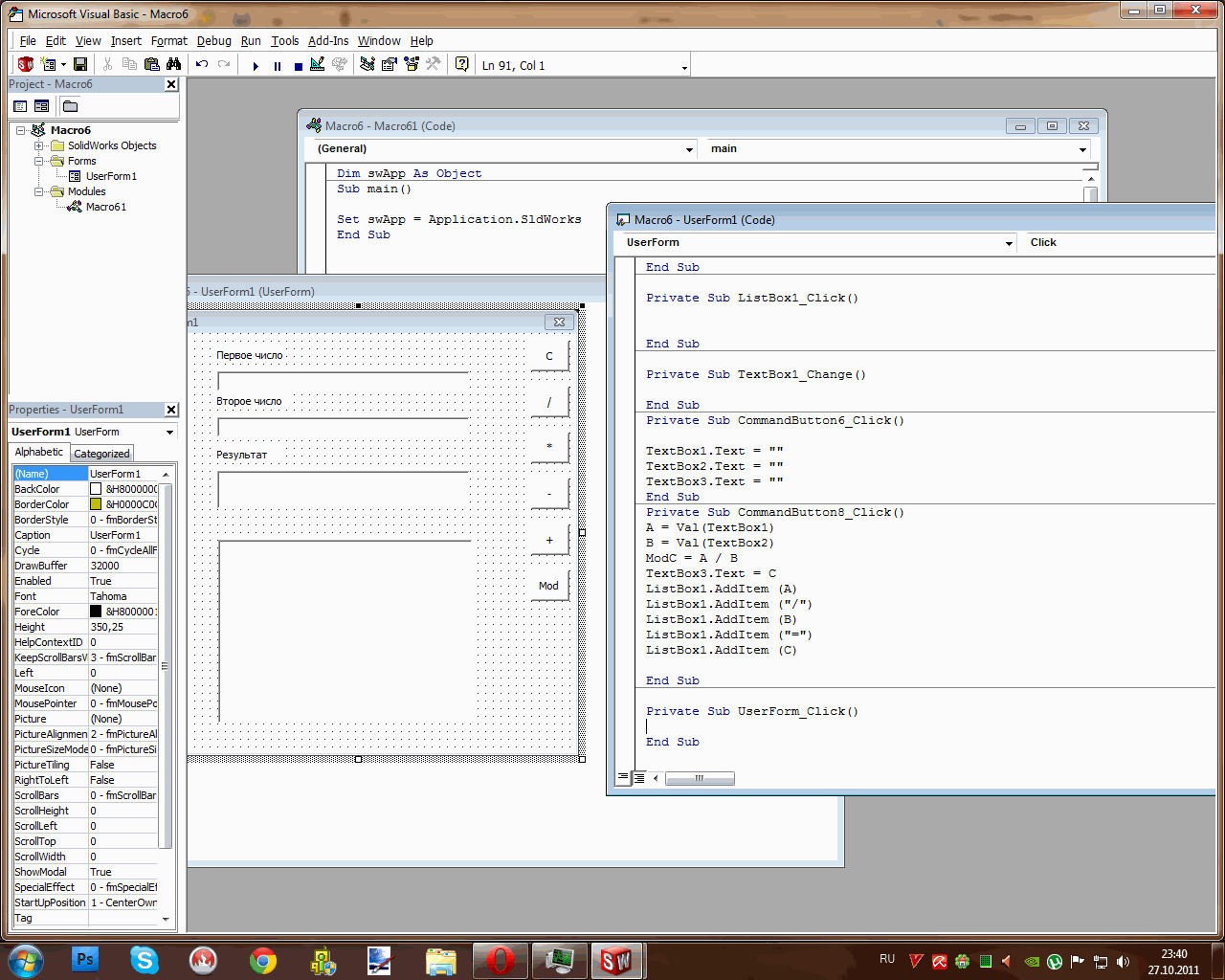
Task: Open Insert object dropdown arrow in toolbar
Action: (63, 65)
